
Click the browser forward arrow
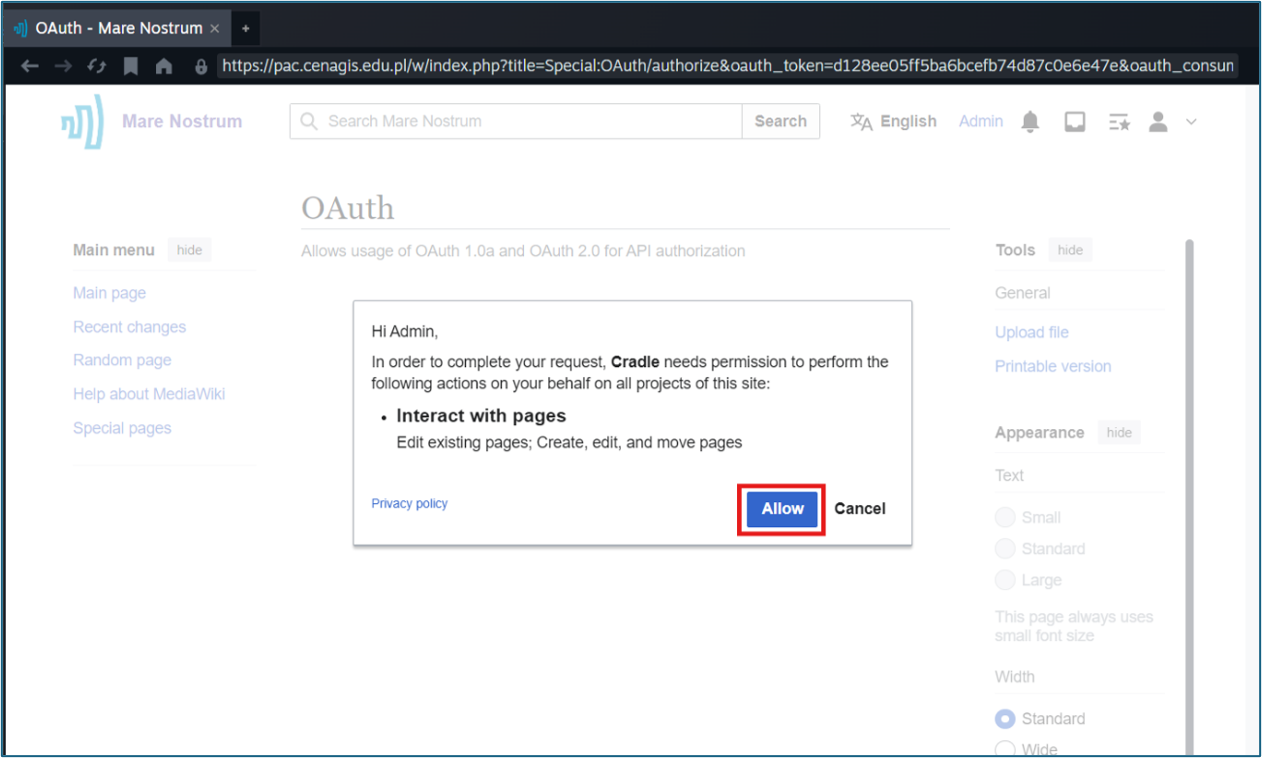tap(63, 66)
